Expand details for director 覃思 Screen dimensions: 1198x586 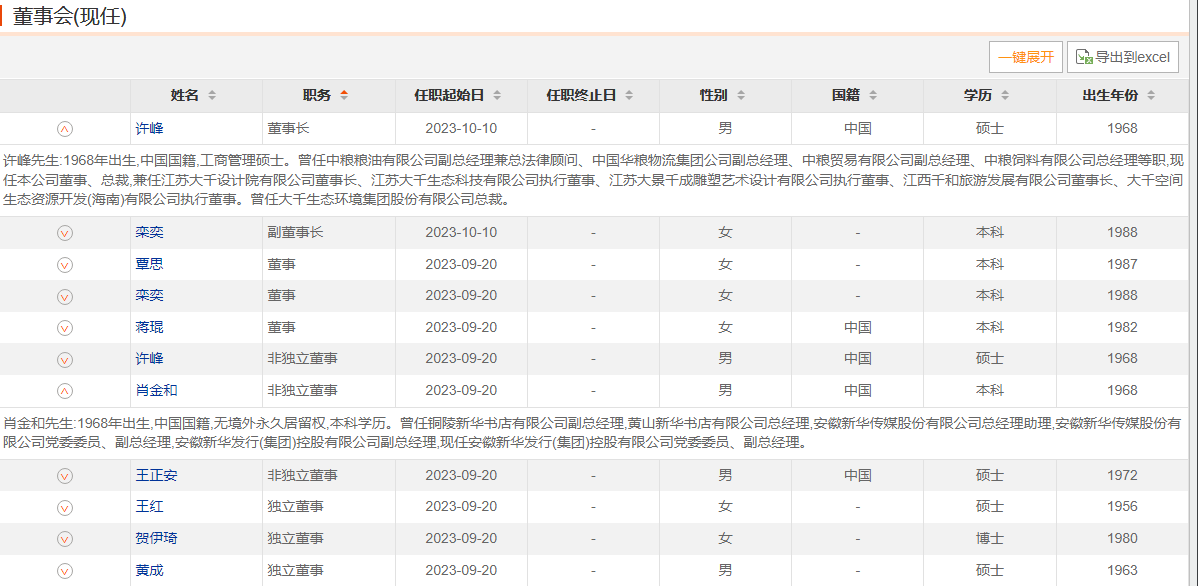tap(65, 265)
